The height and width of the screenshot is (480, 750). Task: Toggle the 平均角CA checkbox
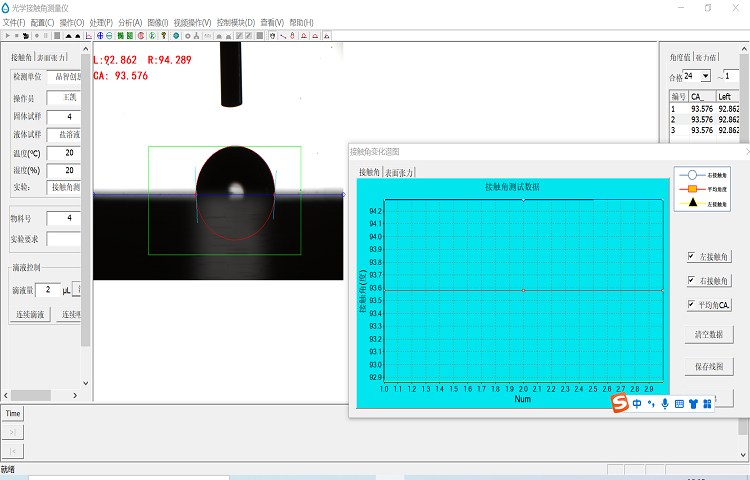693,305
